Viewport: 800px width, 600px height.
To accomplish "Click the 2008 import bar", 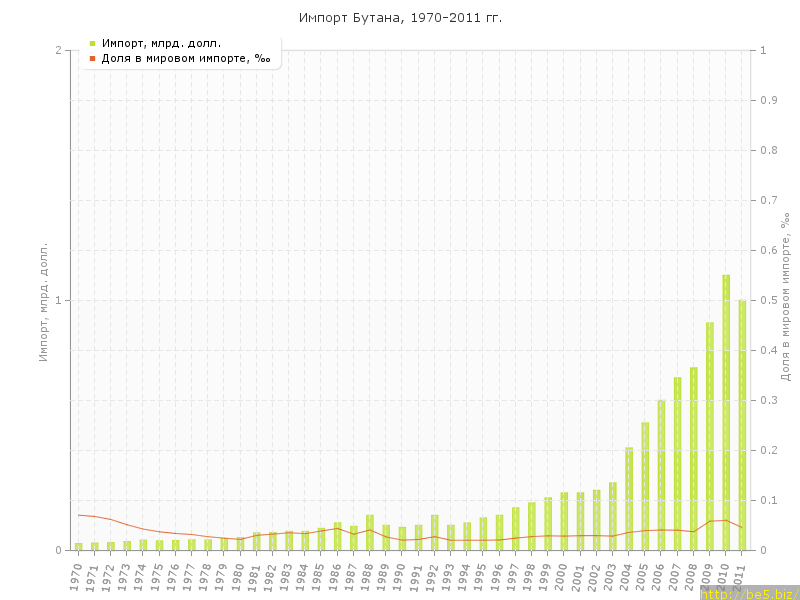I will point(693,459).
